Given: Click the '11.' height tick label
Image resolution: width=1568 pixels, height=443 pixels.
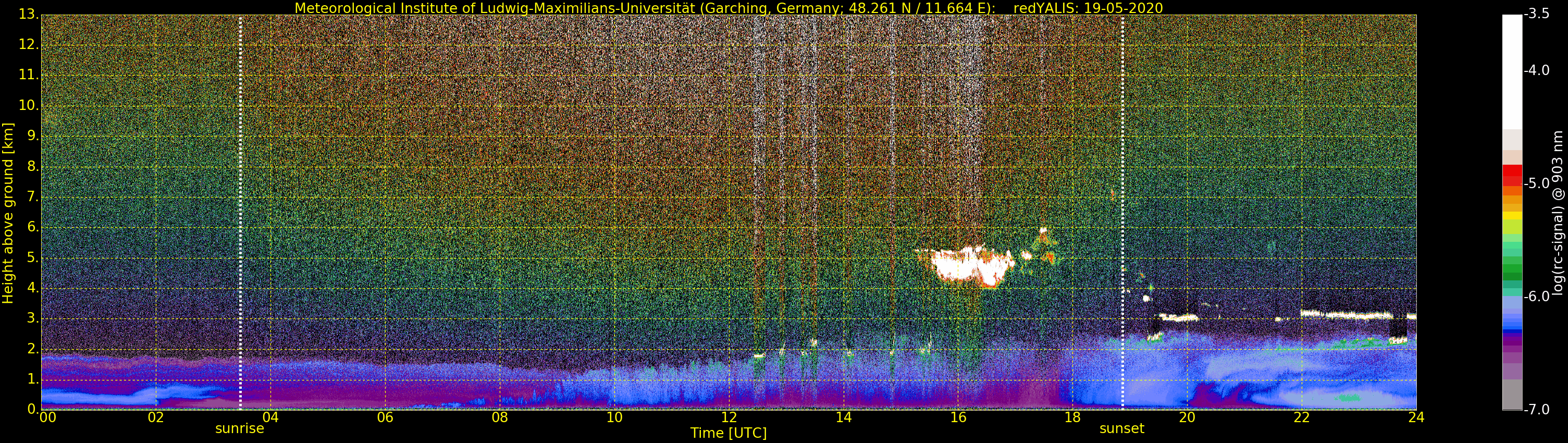Looking at the screenshot, I should click(29, 75).
